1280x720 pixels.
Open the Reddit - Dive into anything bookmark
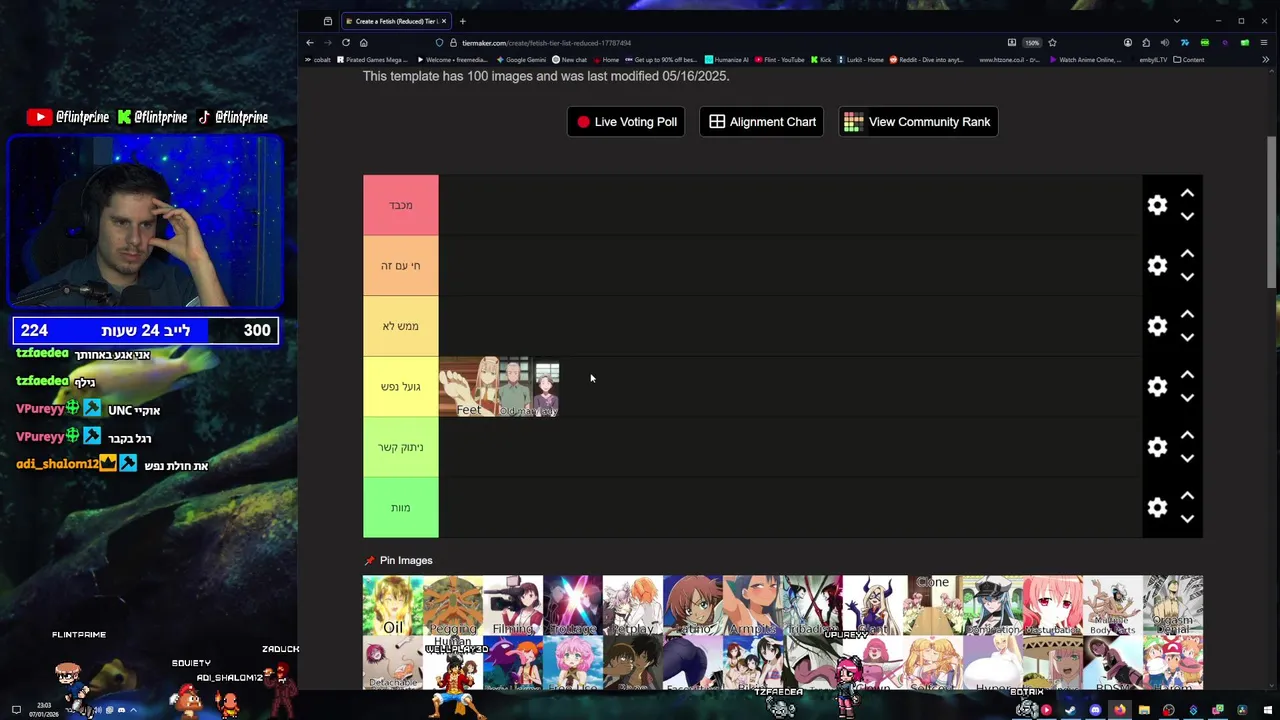(927, 60)
